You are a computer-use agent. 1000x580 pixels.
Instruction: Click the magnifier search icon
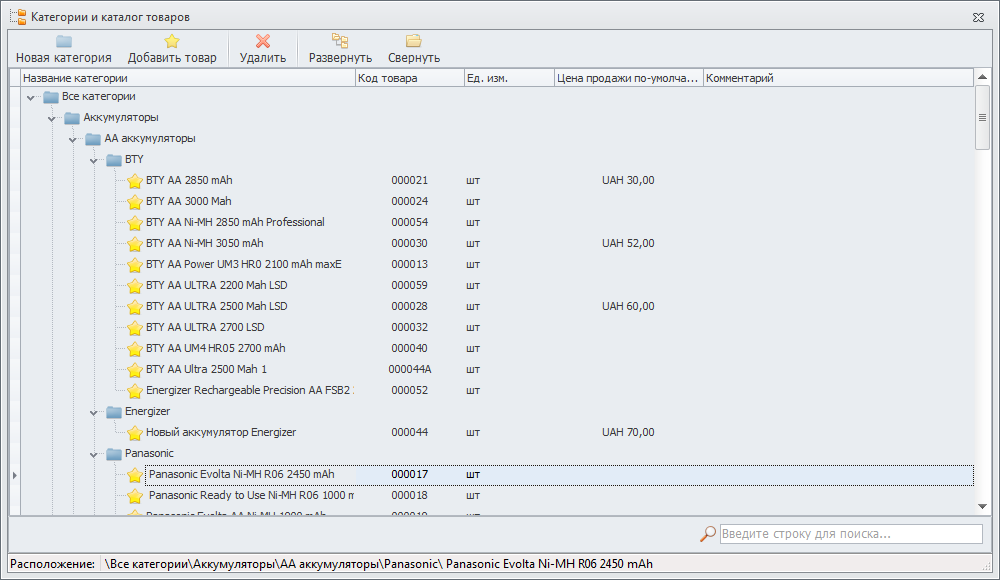(708, 534)
